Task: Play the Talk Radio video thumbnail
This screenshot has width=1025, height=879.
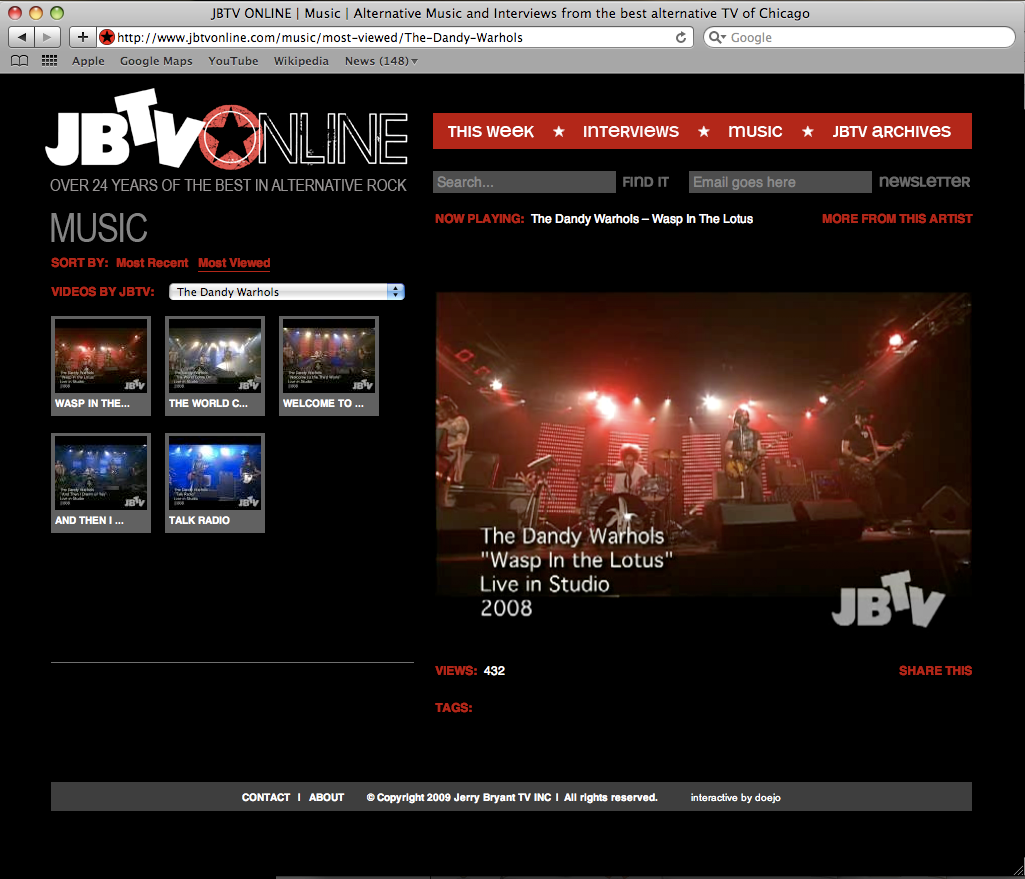Action: [215, 483]
